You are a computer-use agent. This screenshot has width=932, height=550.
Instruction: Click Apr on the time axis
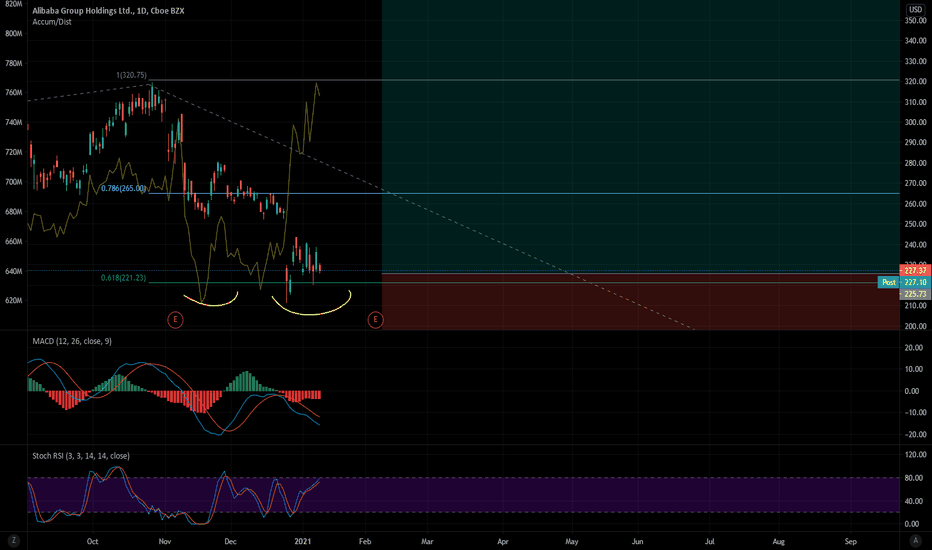pos(503,542)
